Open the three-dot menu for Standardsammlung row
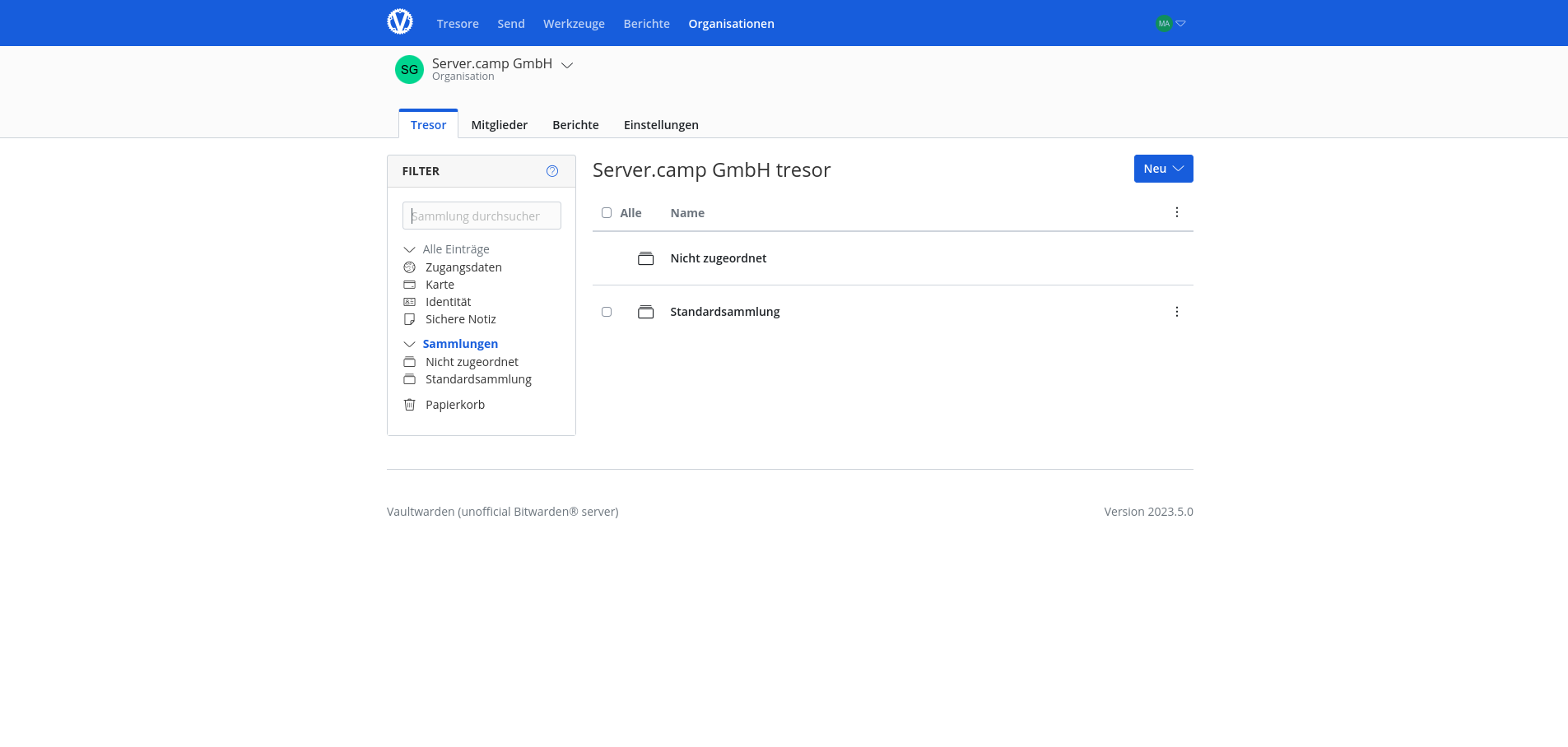The image size is (1568, 747). click(1176, 312)
